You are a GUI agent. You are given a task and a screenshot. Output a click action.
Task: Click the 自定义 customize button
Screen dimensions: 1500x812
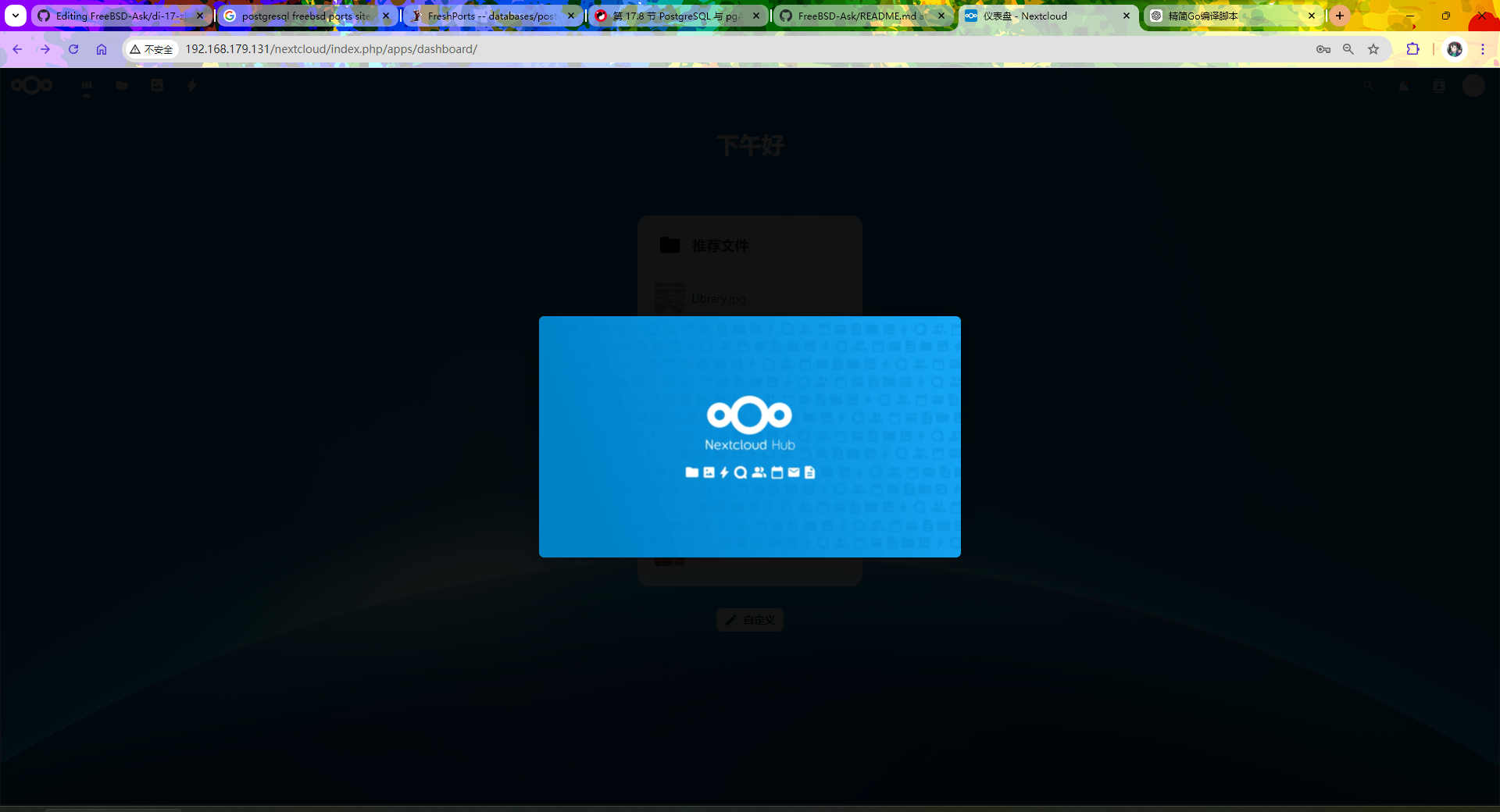click(x=750, y=620)
